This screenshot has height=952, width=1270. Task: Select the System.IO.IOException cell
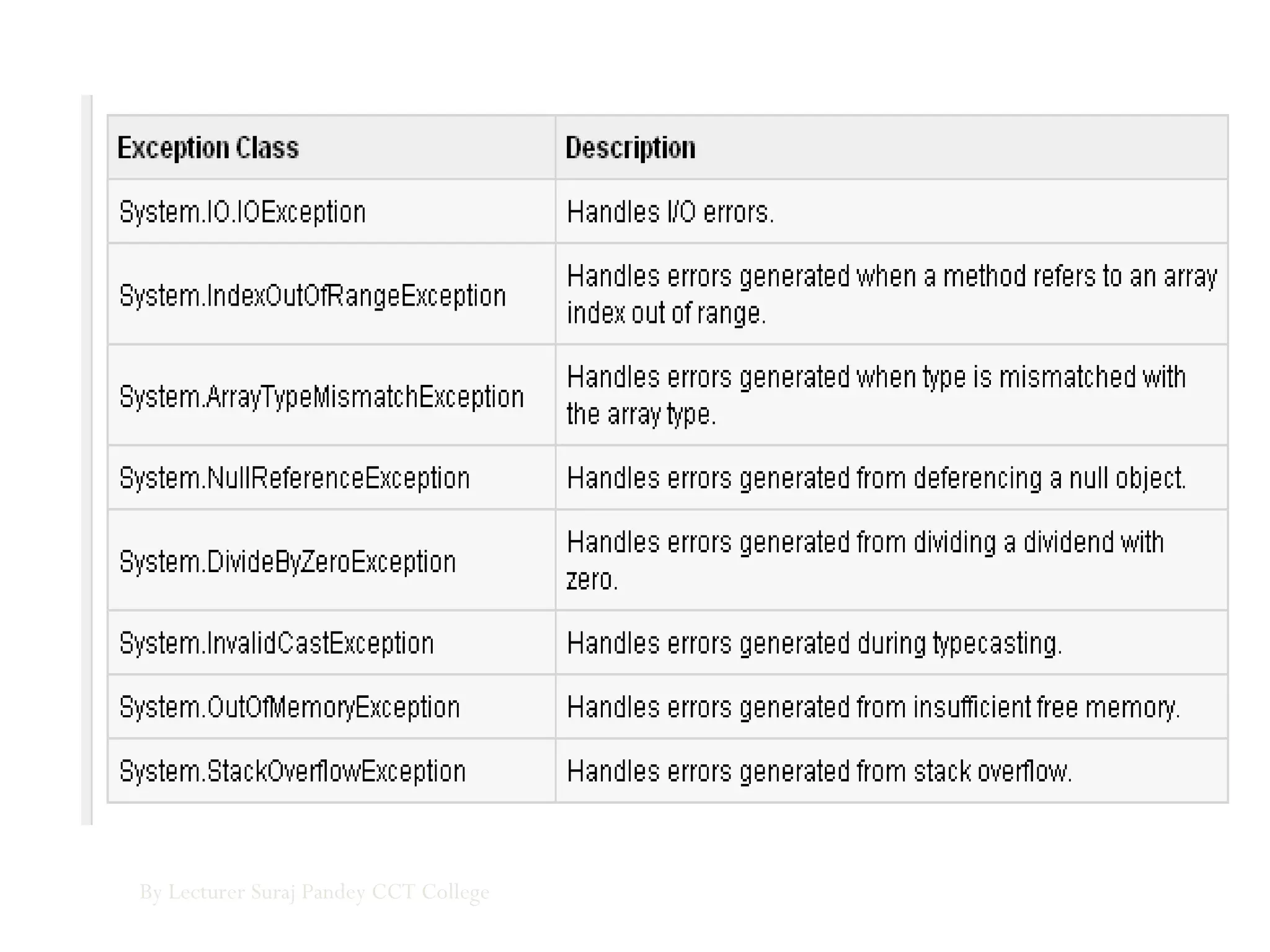pos(242,212)
